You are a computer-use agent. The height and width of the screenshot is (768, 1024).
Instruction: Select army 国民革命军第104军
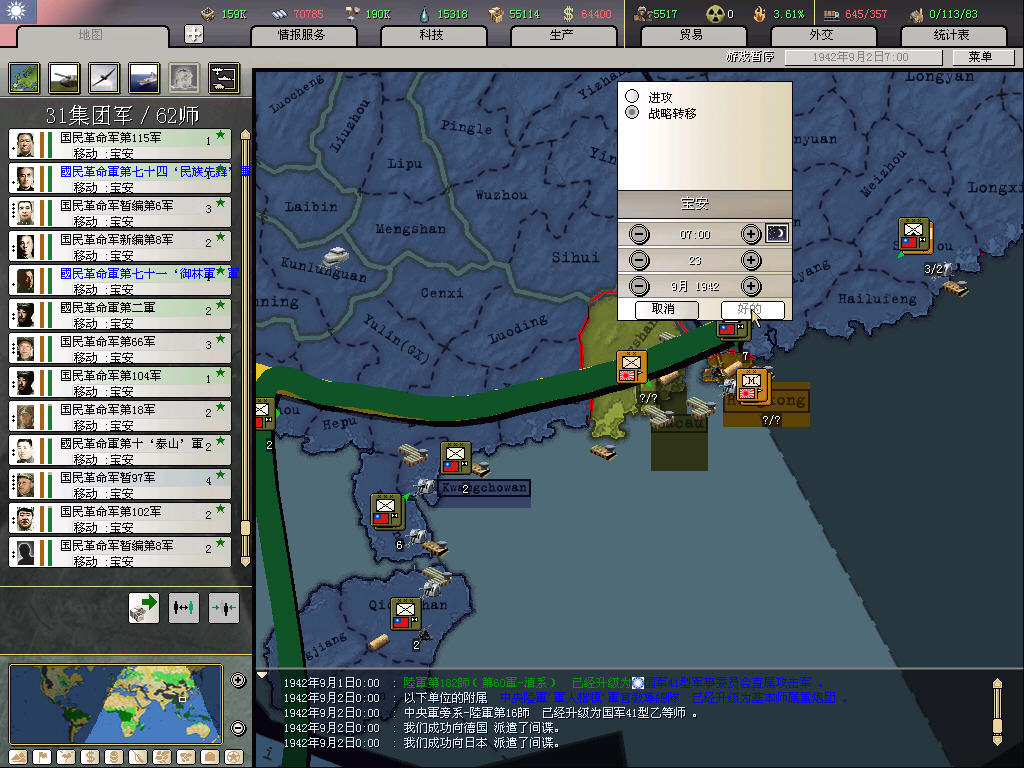pos(120,382)
